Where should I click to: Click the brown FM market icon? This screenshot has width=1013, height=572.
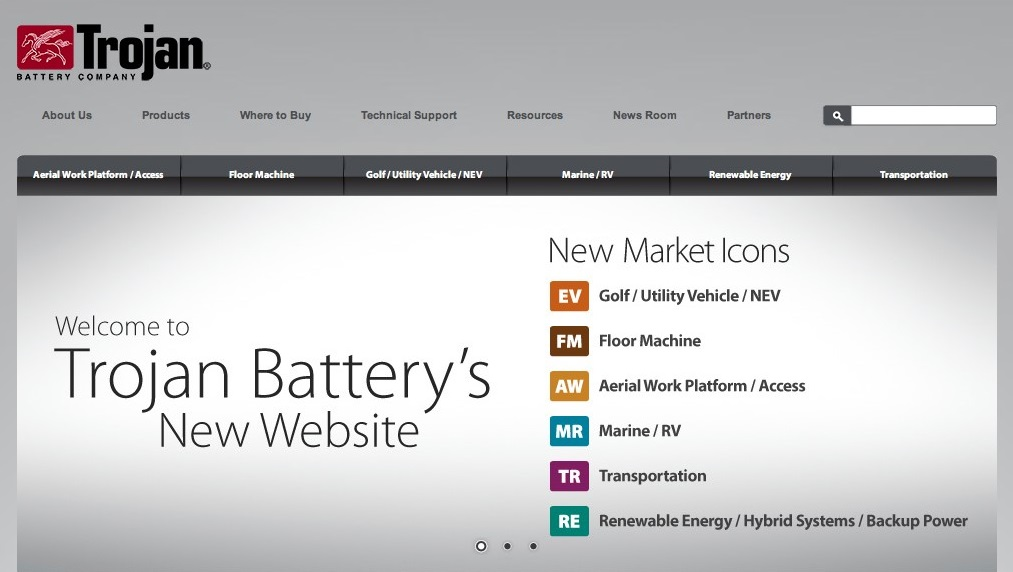(x=569, y=341)
